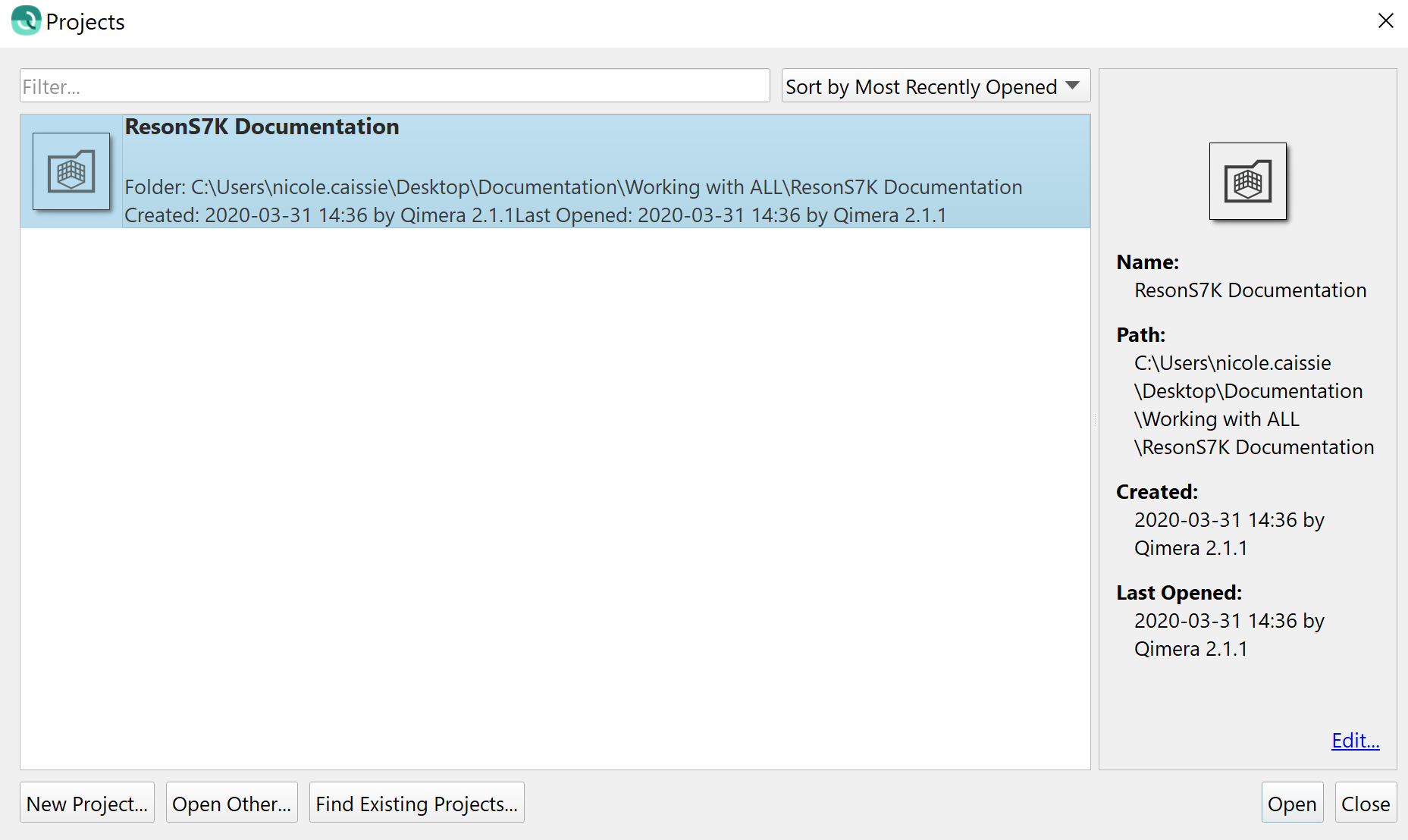Screen dimensions: 1408x840
Task: Open the selected project with the Open button
Action: (1291, 804)
